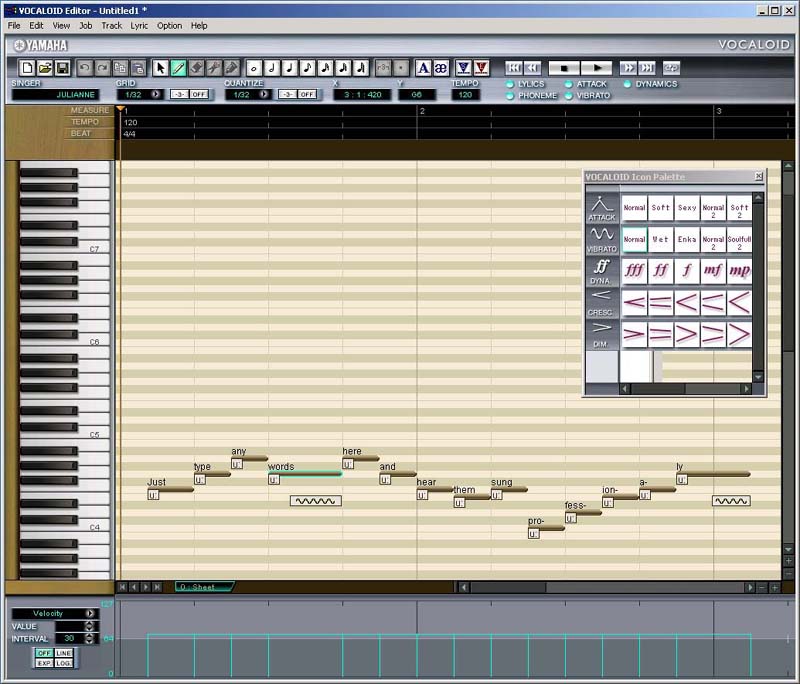This screenshot has height=684, width=800.
Task: Pick the mf dynamics icon in the palette
Action: pos(713,270)
